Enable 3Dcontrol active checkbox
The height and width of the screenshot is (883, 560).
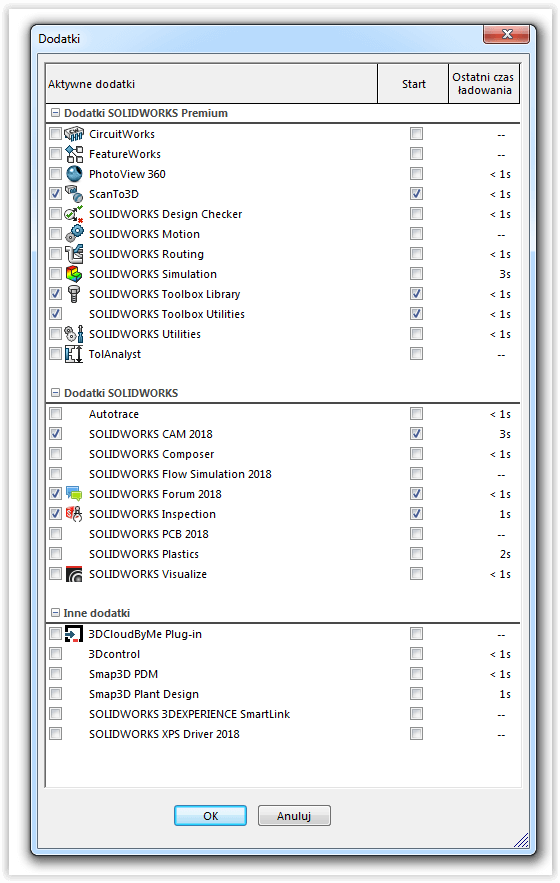click(x=55, y=654)
